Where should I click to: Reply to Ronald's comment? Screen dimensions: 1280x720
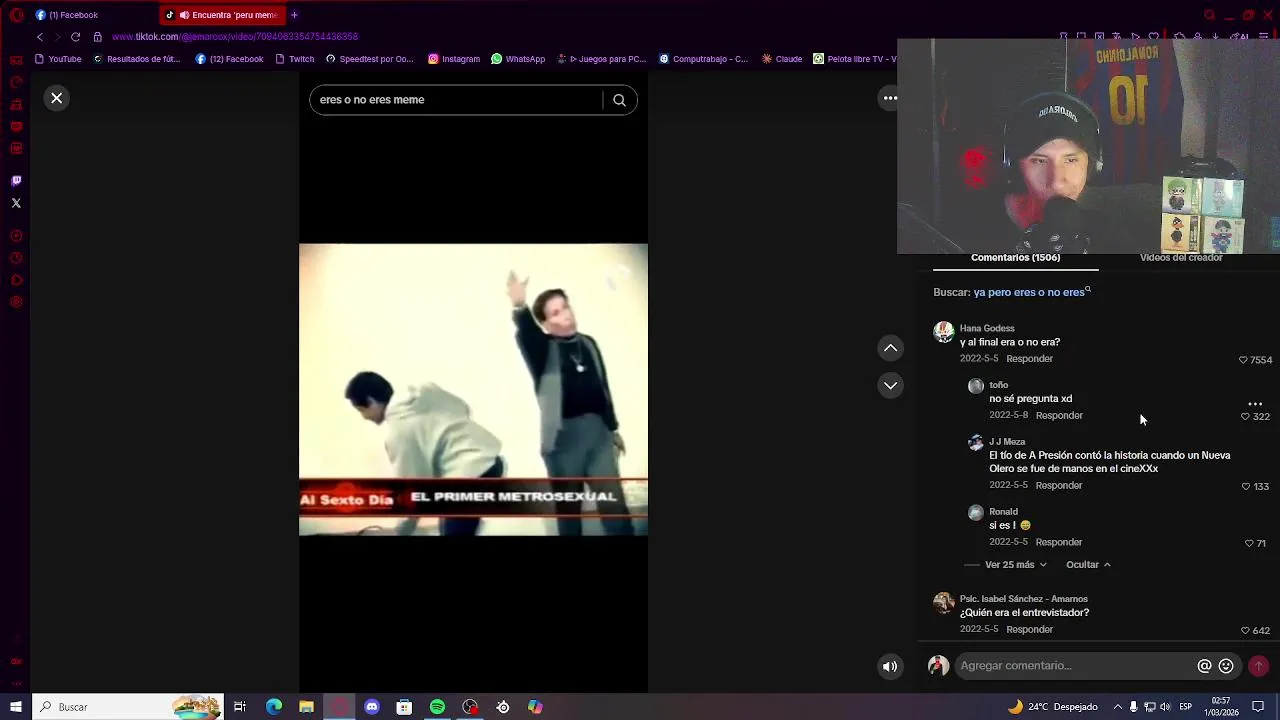point(1059,543)
